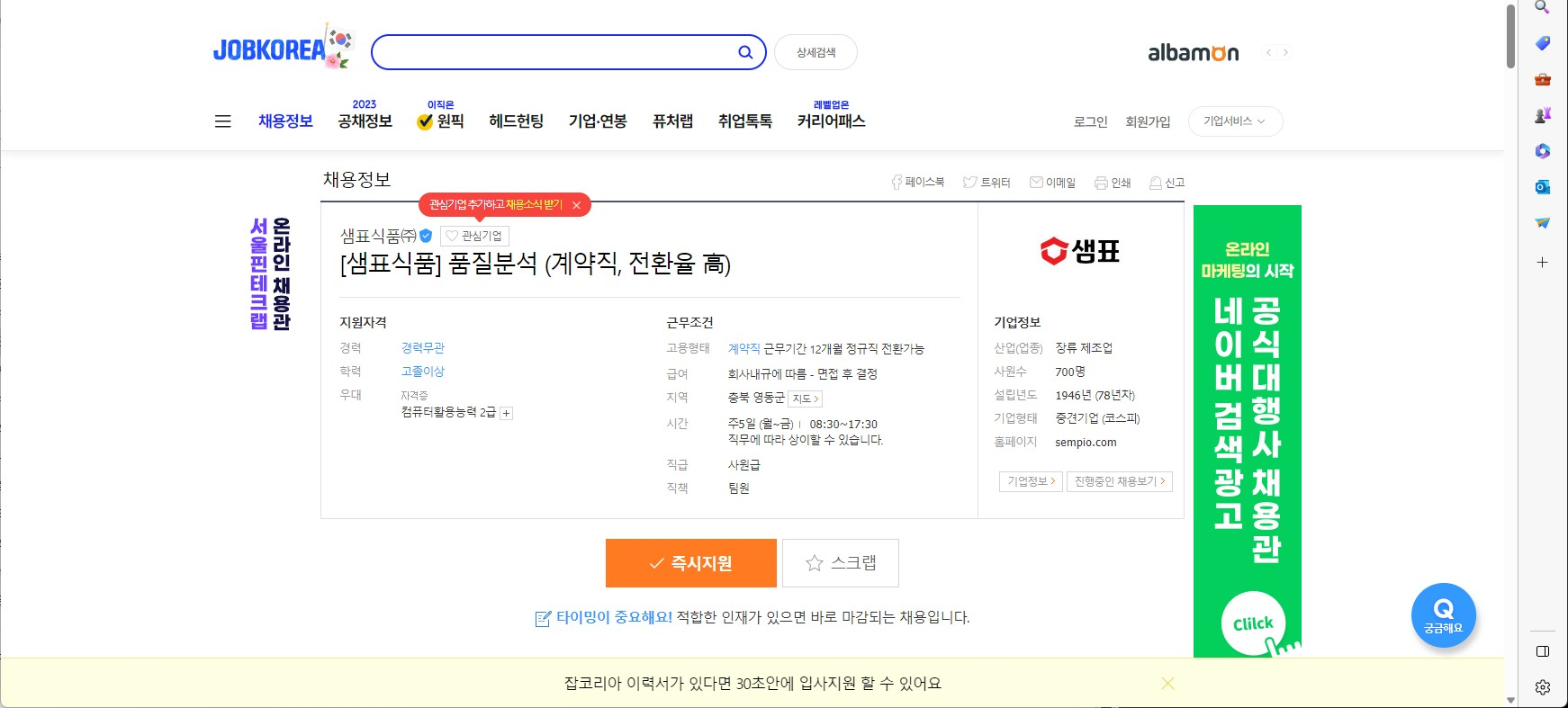
Task: Click the 경력무관 link
Action: 423,348
